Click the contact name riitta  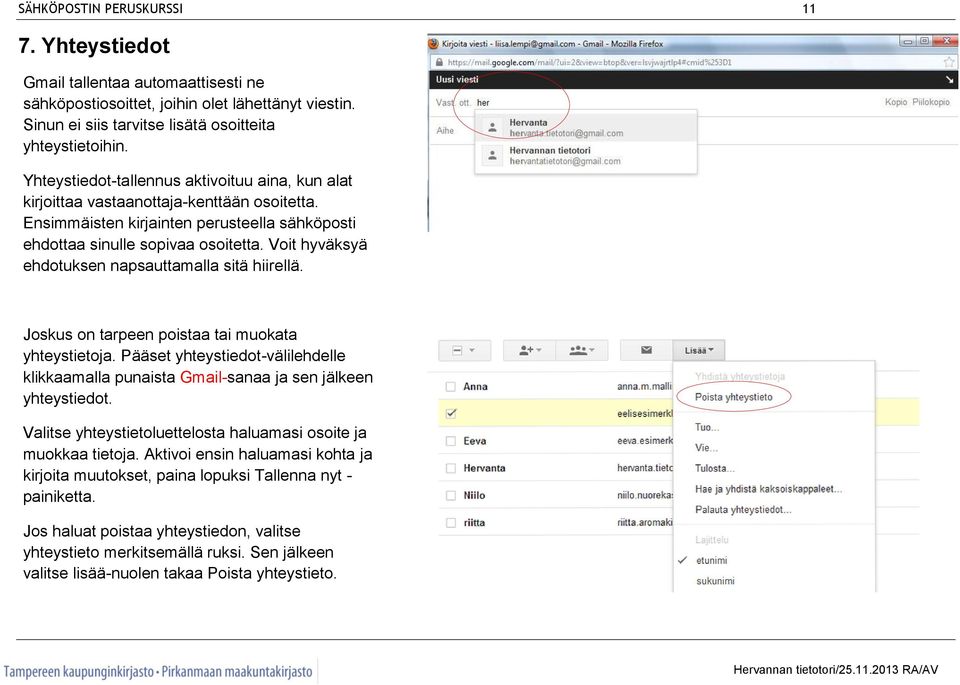pyautogui.click(x=474, y=523)
